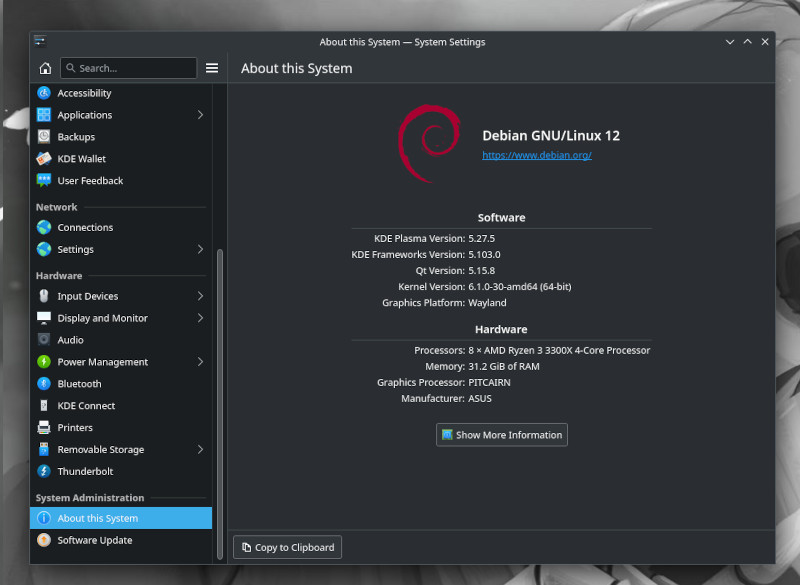The width and height of the screenshot is (800, 585).
Task: Select Software Update in the sidebar
Action: click(x=82, y=540)
